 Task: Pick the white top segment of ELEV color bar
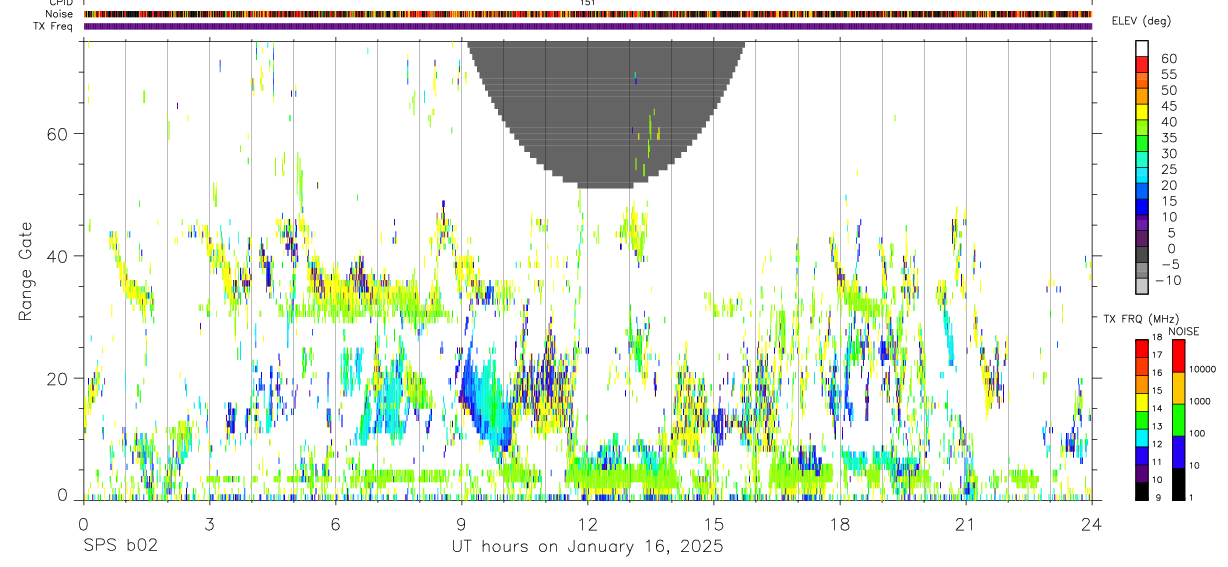point(1142,48)
